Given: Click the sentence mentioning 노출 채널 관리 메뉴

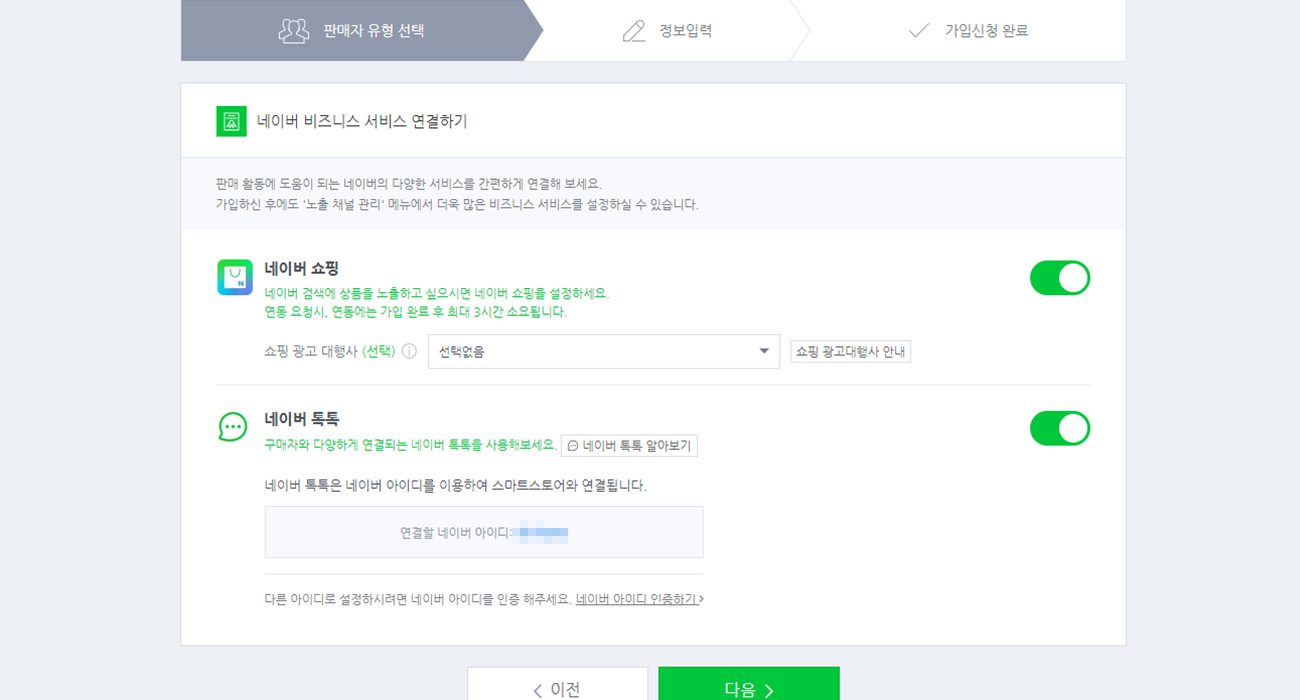Looking at the screenshot, I should pos(457,204).
